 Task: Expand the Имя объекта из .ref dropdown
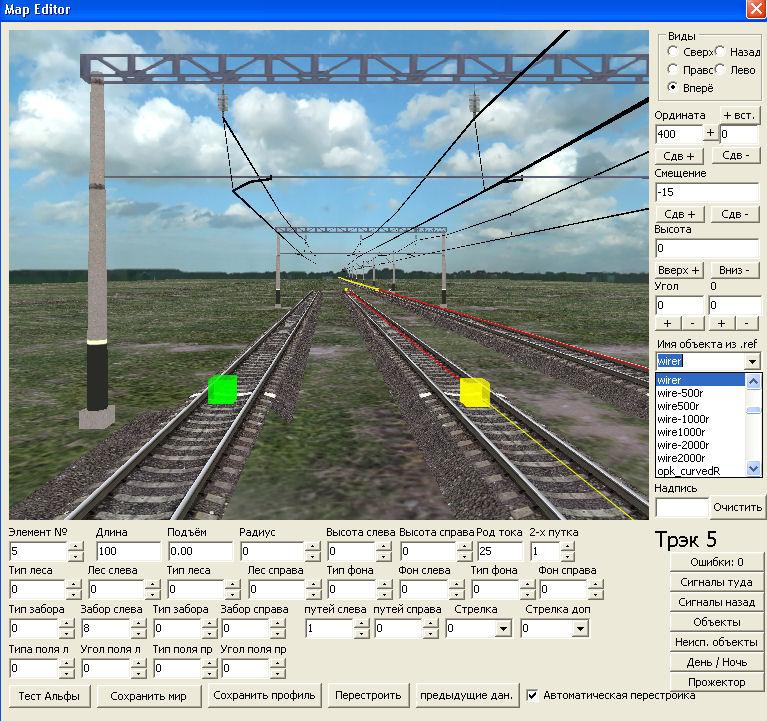point(752,361)
